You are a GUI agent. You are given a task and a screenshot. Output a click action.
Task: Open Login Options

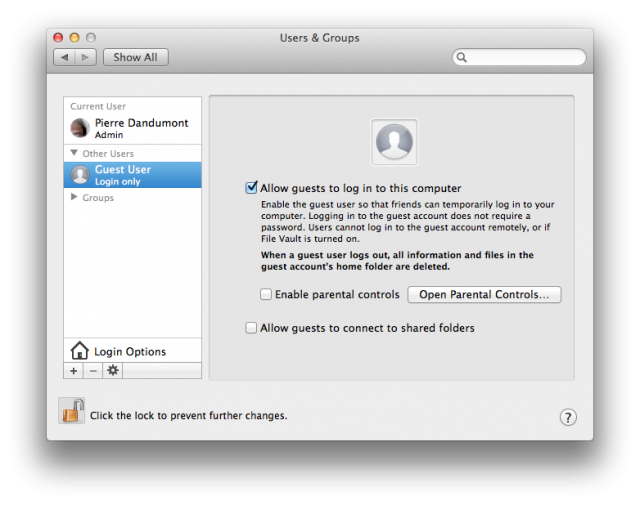pos(133,351)
